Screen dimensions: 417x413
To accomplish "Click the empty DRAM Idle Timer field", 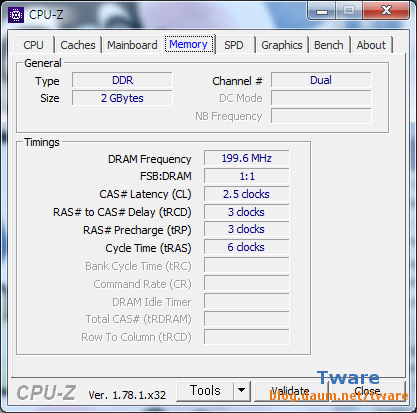I will click(x=247, y=301).
